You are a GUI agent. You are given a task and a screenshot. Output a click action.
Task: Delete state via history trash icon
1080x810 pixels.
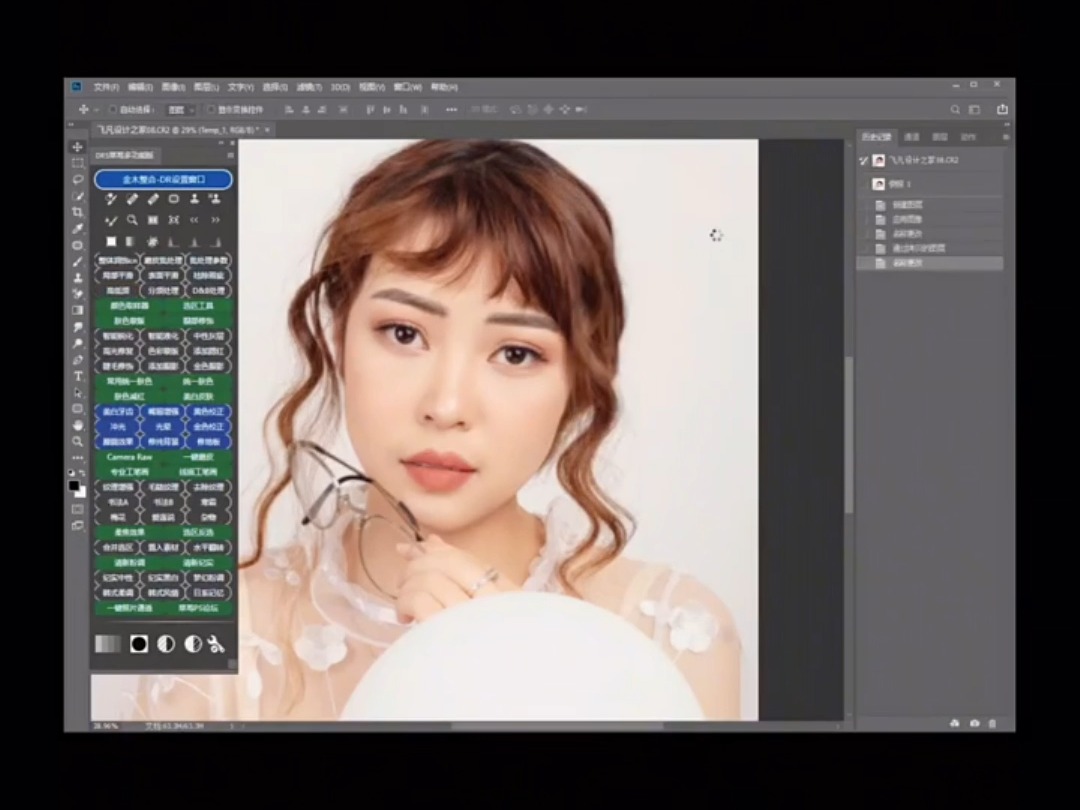[x=993, y=723]
